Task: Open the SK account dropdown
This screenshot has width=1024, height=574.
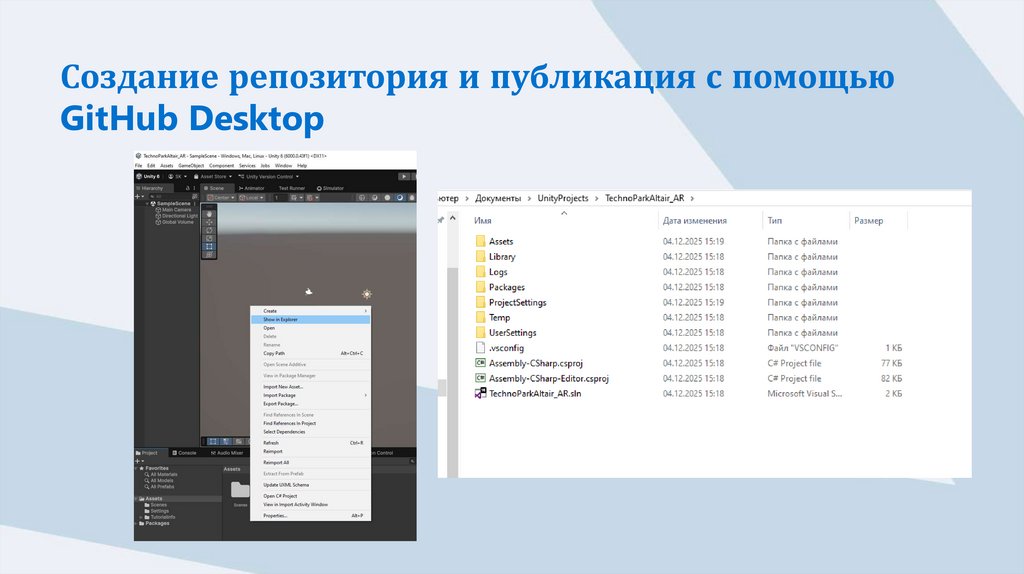Action: [178, 177]
